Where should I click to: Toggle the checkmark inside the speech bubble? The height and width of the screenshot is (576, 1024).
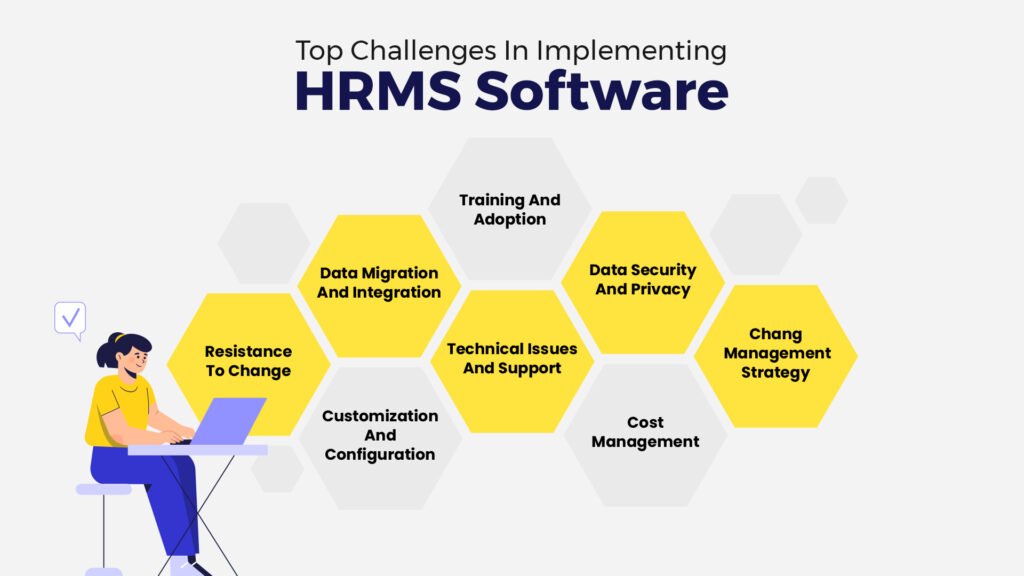[69, 318]
